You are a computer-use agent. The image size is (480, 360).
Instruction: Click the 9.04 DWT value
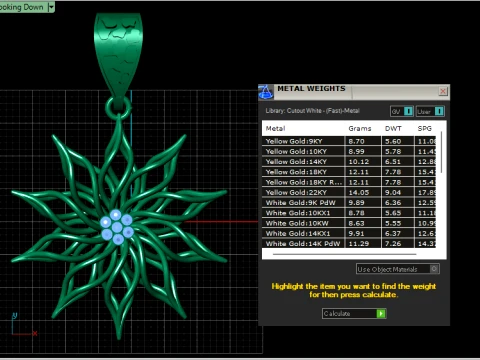(x=393, y=193)
